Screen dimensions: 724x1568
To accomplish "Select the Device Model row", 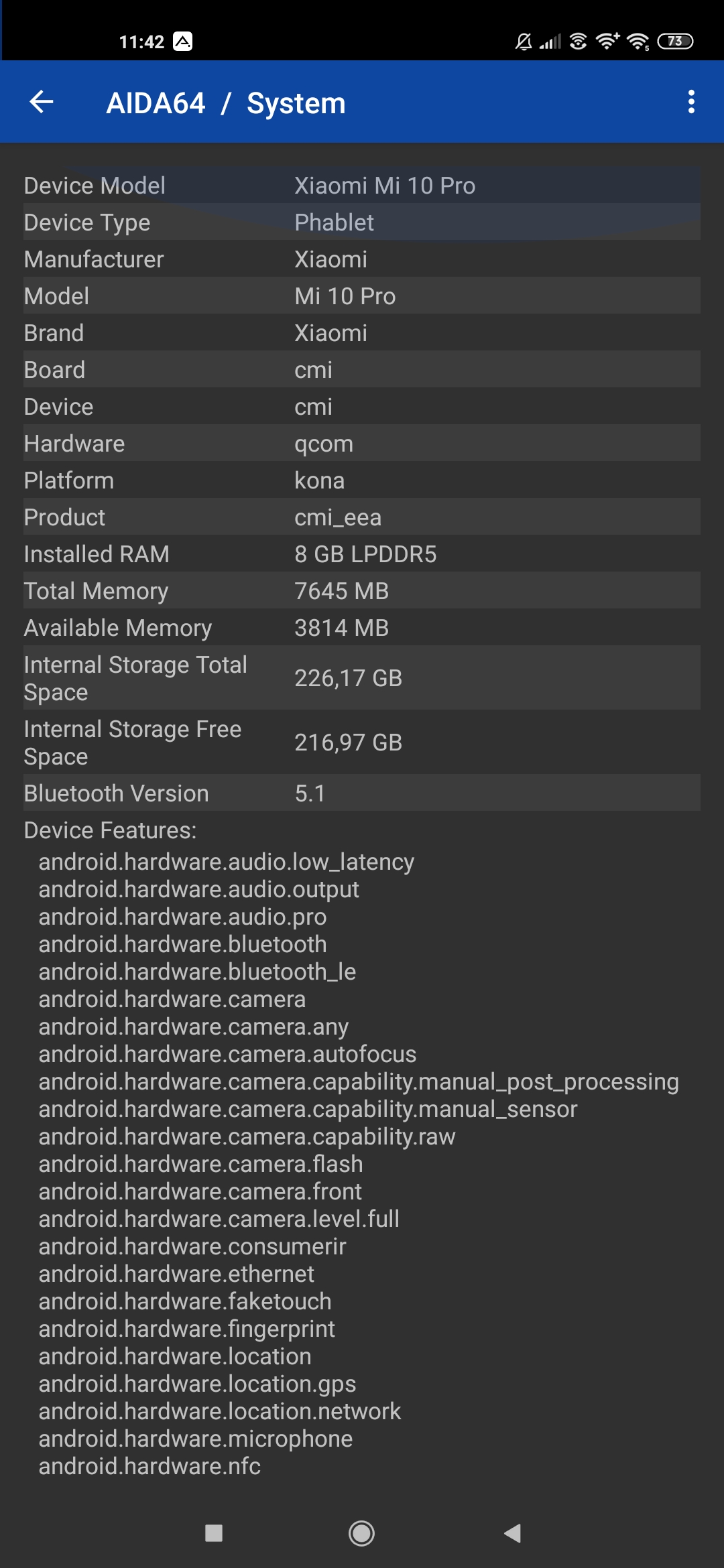I will click(x=362, y=186).
